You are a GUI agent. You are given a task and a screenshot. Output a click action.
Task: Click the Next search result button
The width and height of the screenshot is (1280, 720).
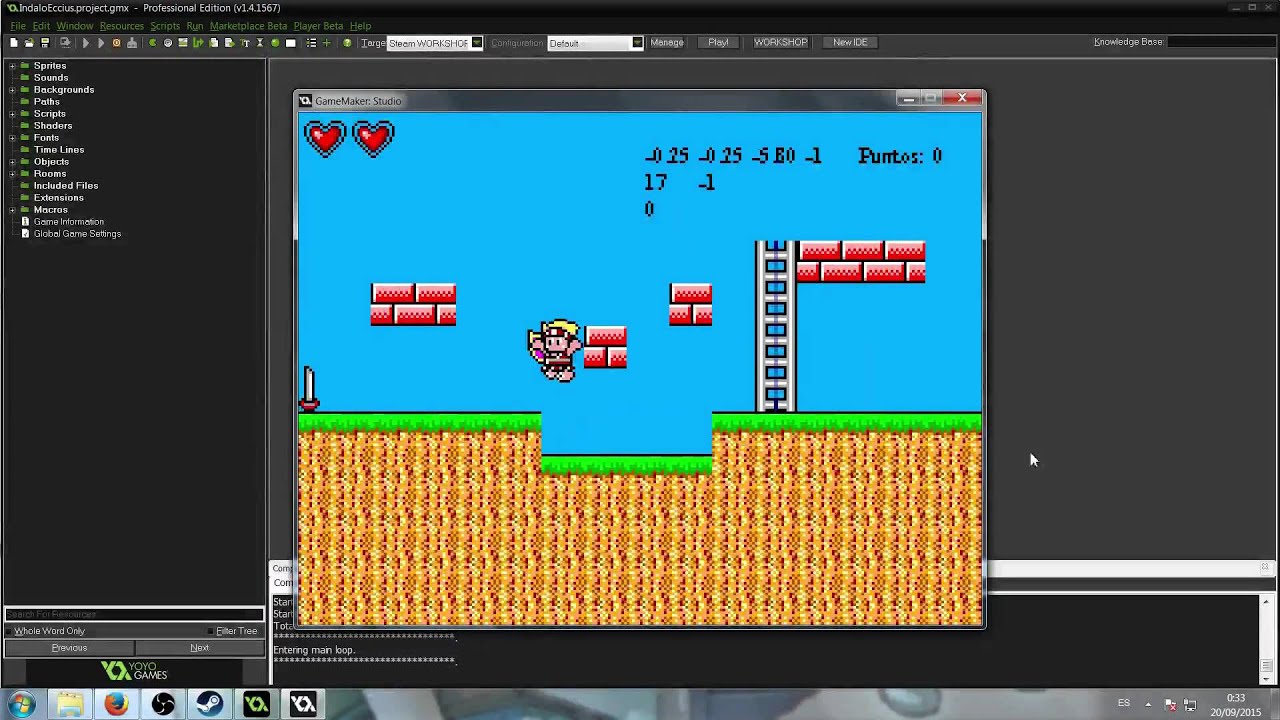click(x=199, y=648)
